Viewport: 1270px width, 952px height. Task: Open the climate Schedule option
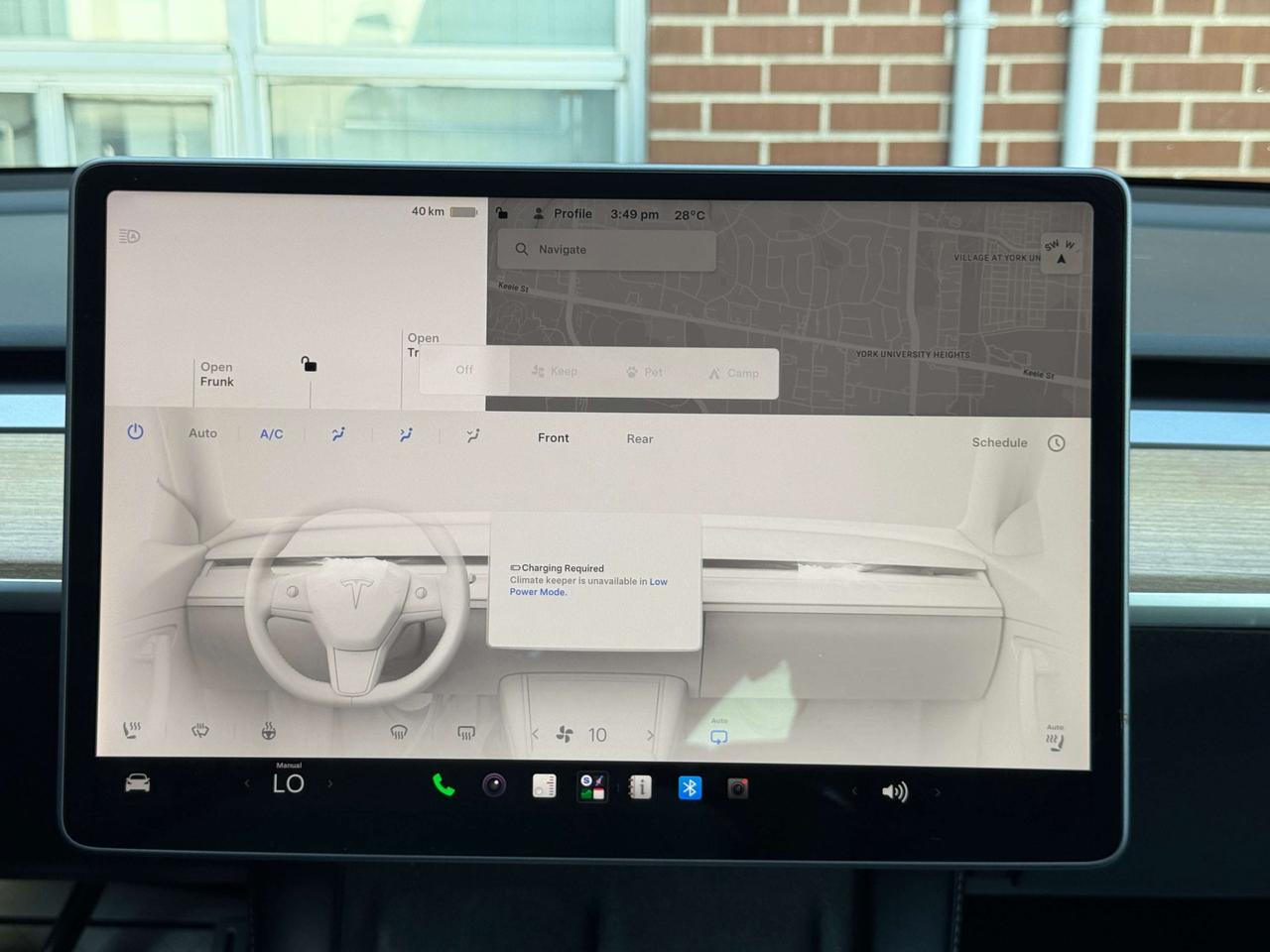[999, 442]
